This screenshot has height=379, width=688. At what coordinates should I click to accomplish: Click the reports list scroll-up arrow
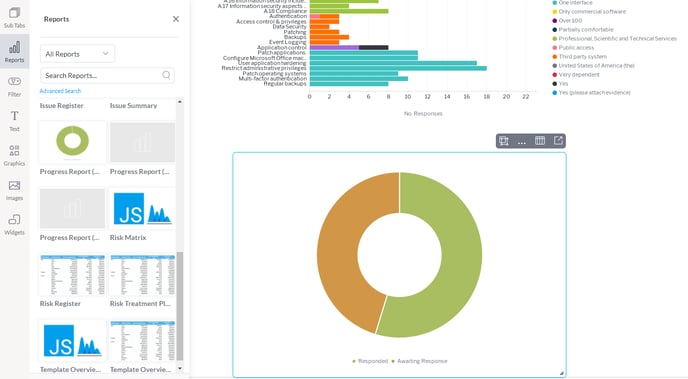click(180, 102)
